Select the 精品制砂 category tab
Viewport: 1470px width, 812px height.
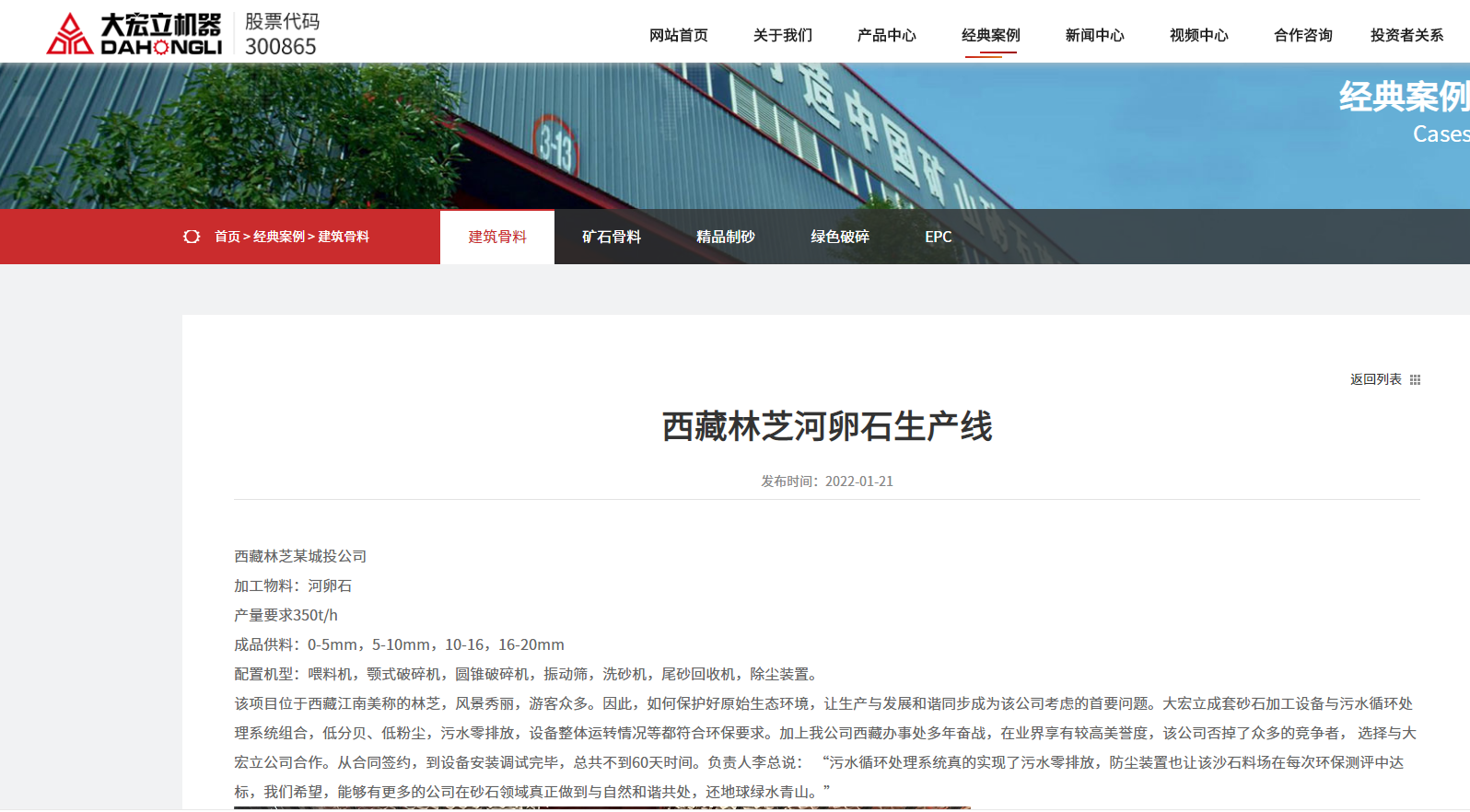point(726,237)
